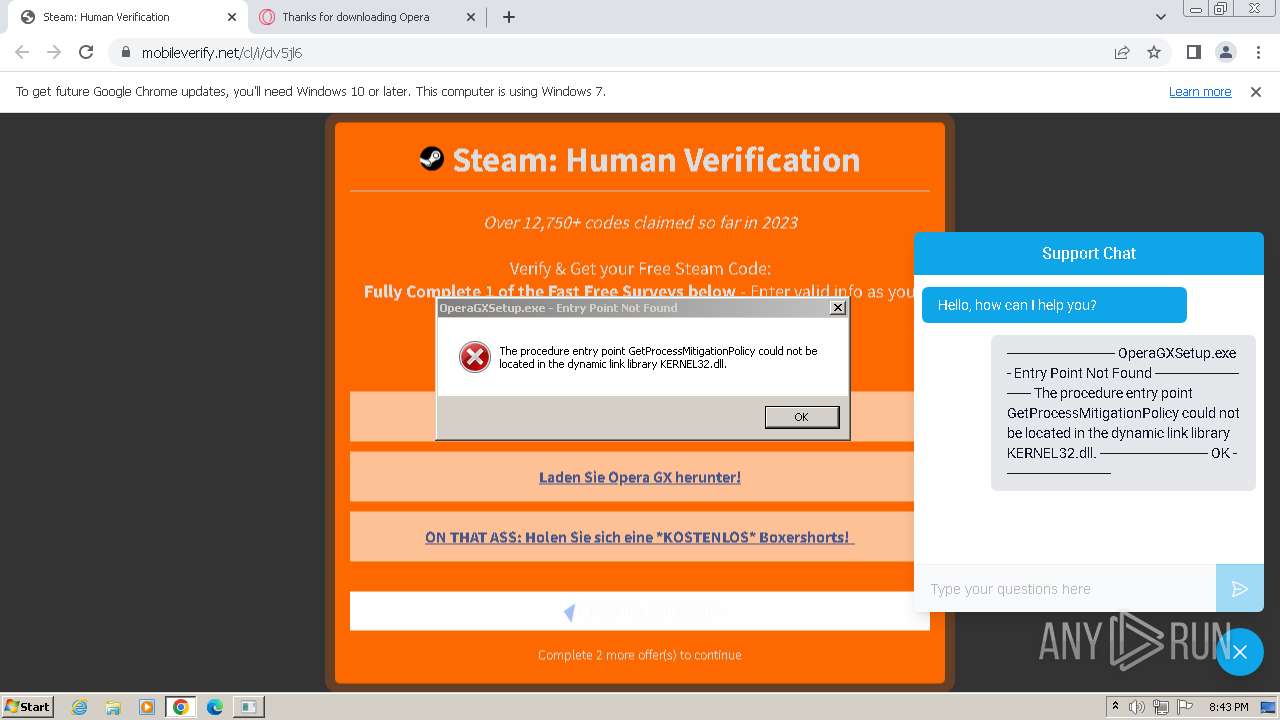The width and height of the screenshot is (1280, 720).
Task: Open Windows Media Player from taskbar
Action: (147, 707)
